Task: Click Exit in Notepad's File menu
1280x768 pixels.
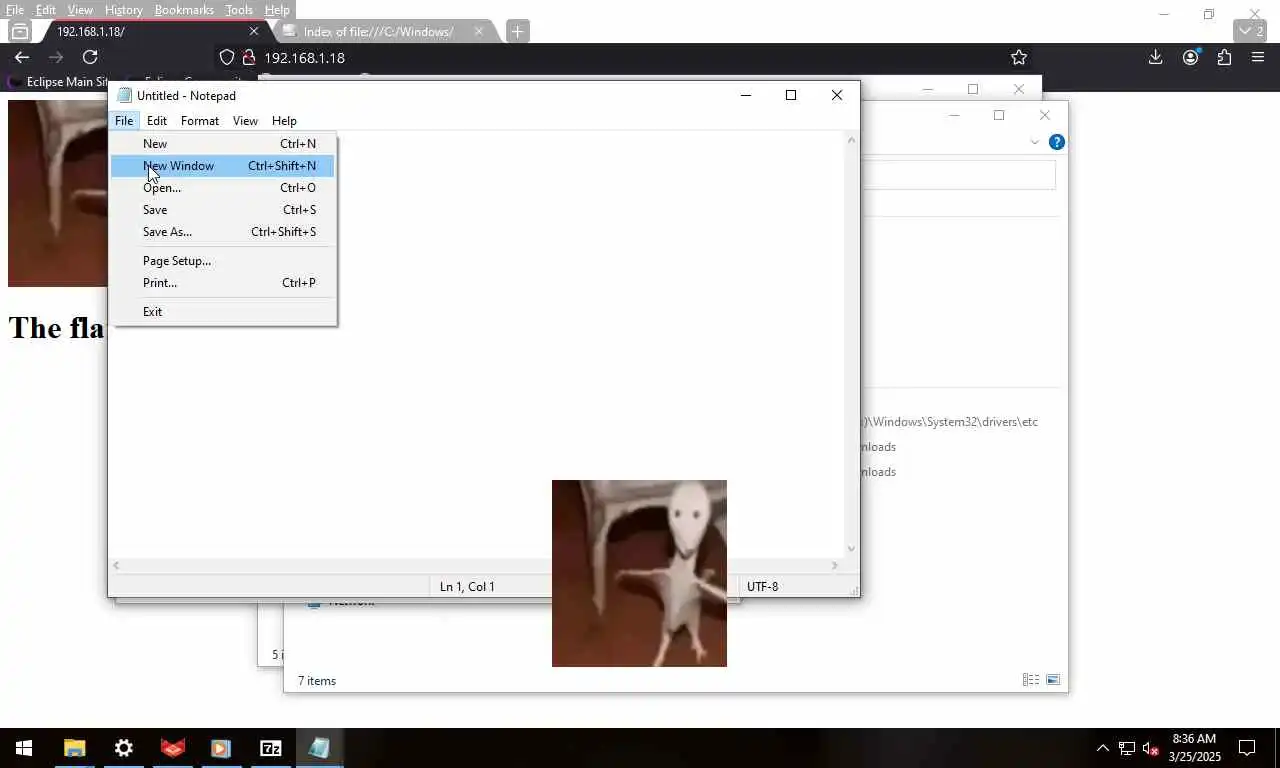Action: [222, 312]
